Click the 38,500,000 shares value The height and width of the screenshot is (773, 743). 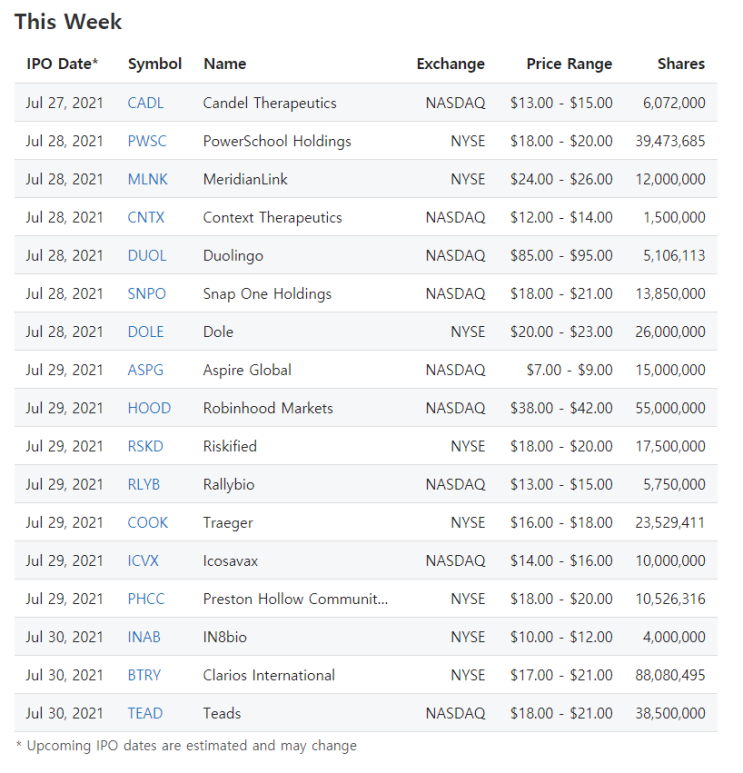tap(671, 713)
